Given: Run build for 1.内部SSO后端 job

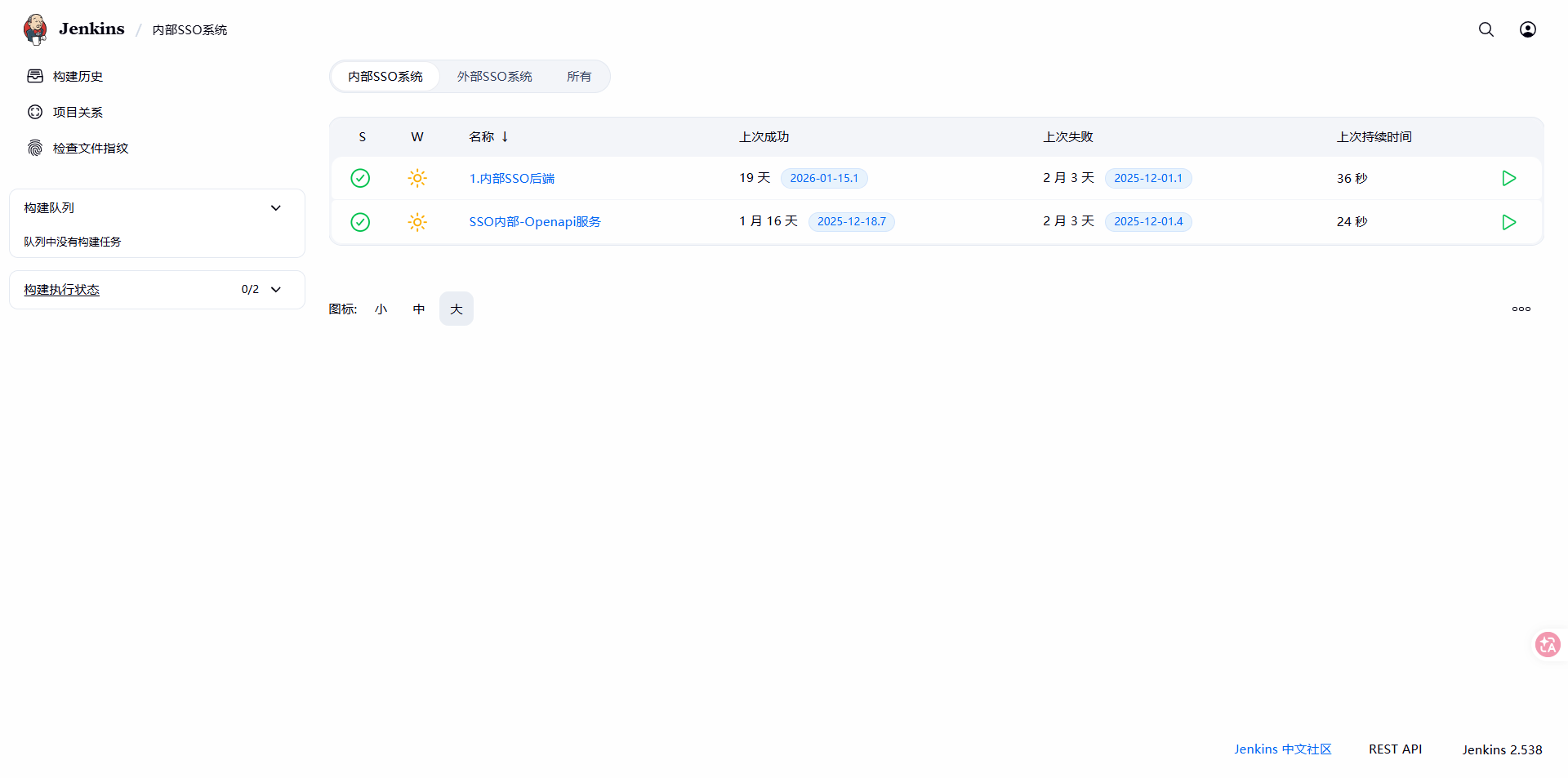Looking at the screenshot, I should [x=1508, y=178].
